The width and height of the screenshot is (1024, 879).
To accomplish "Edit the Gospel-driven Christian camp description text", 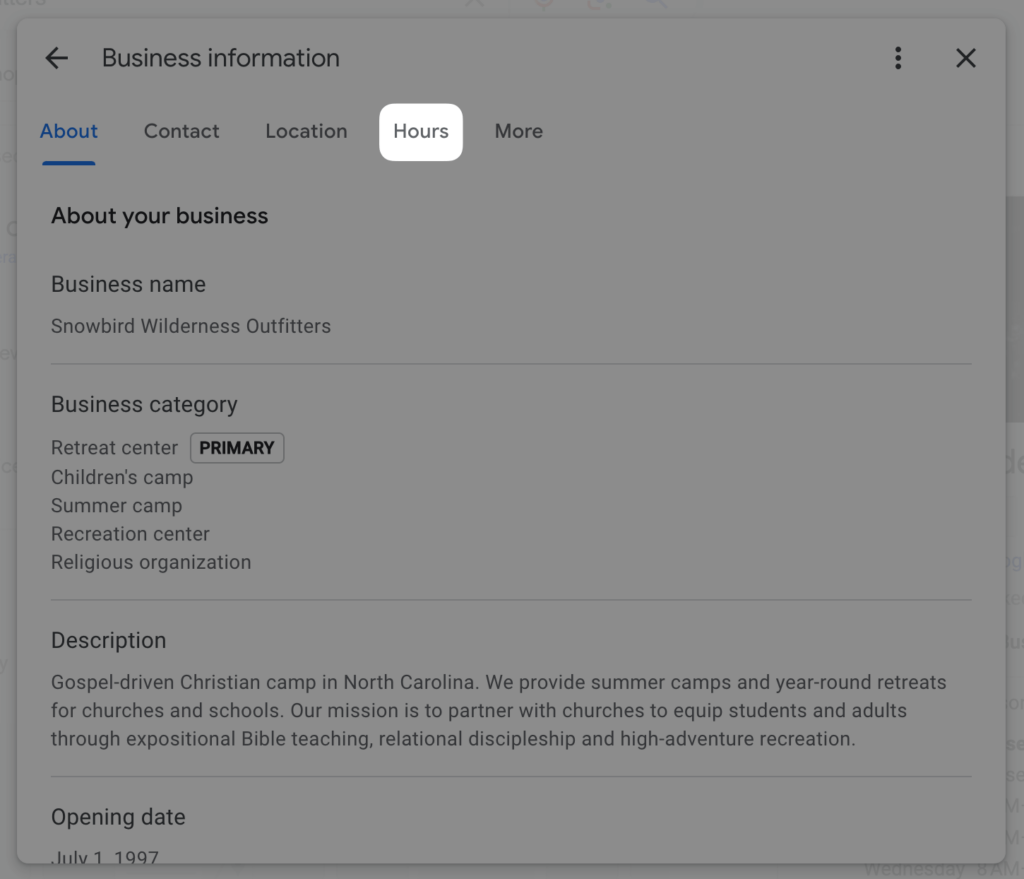I will click(x=499, y=711).
